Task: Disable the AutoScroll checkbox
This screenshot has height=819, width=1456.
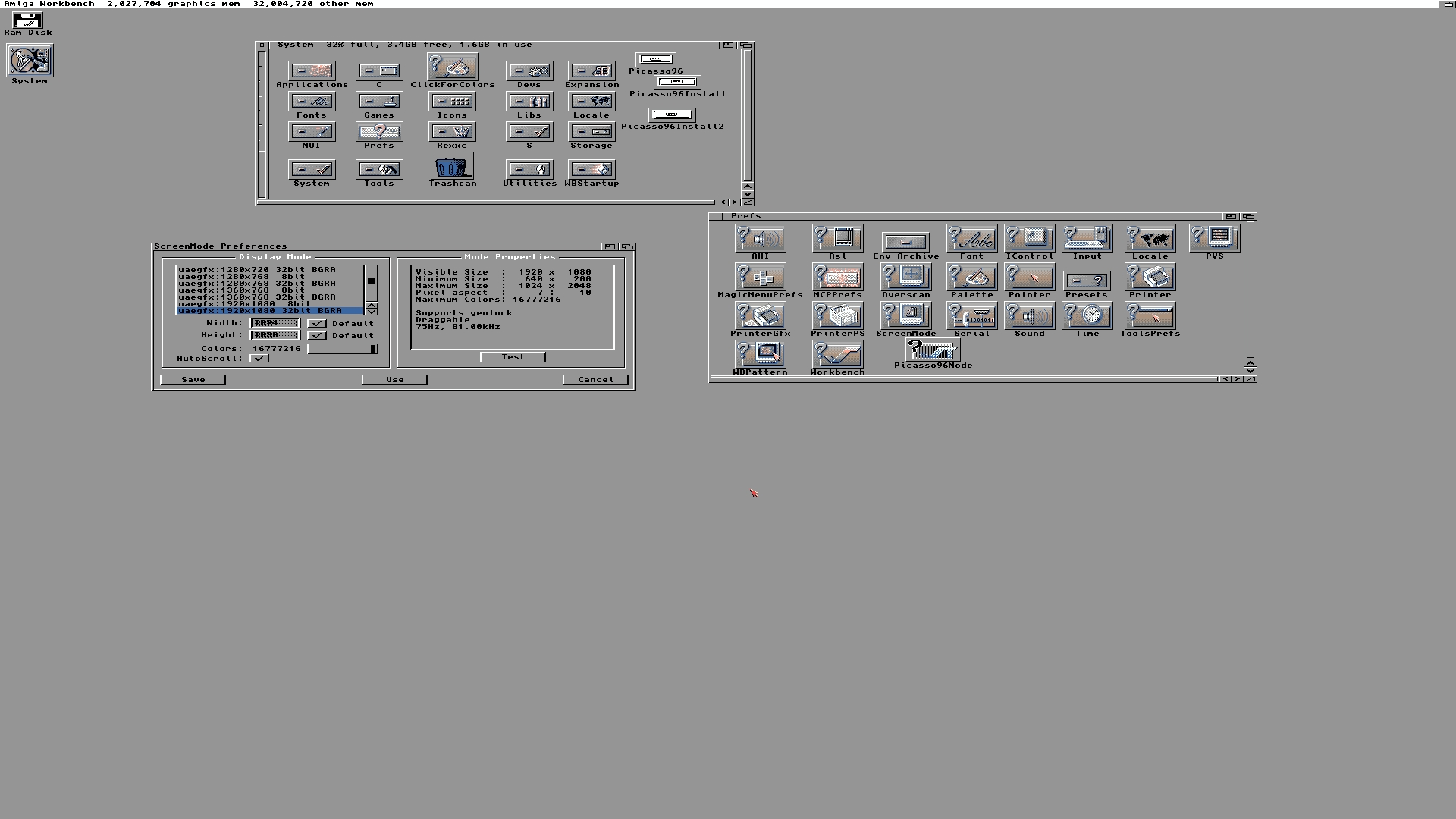Action: tap(259, 359)
